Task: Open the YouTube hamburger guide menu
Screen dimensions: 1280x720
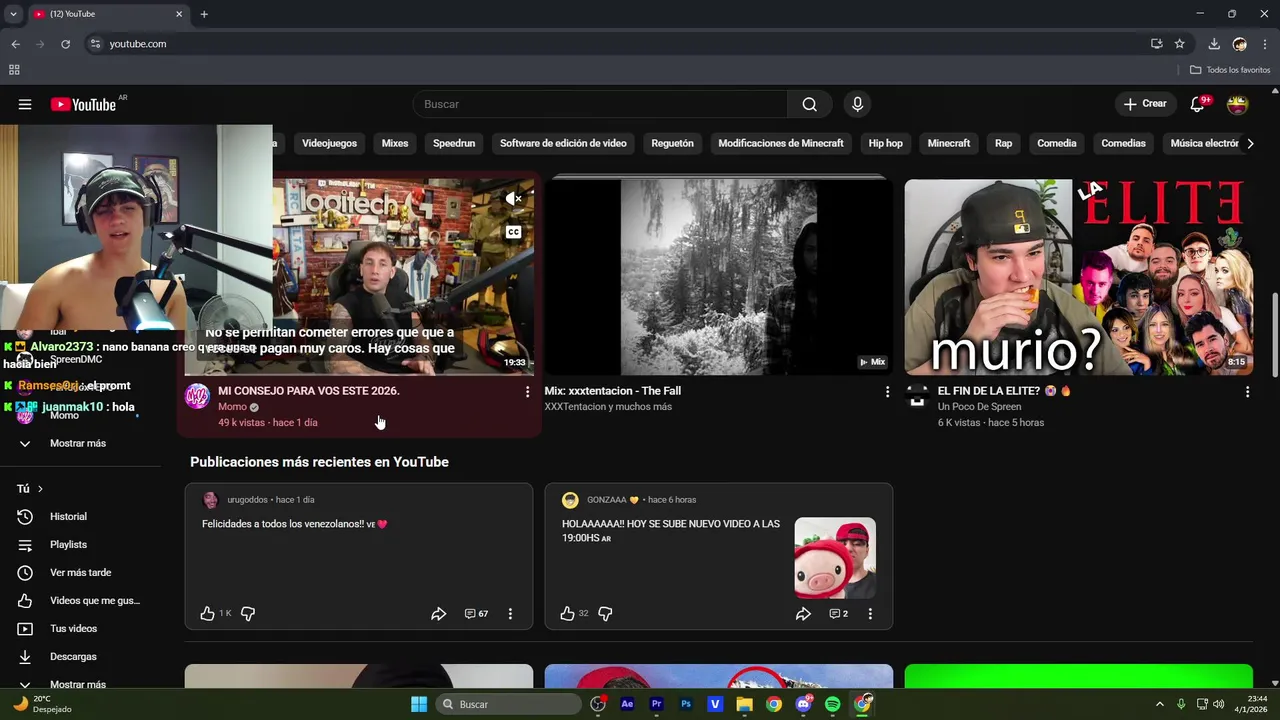Action: [25, 104]
